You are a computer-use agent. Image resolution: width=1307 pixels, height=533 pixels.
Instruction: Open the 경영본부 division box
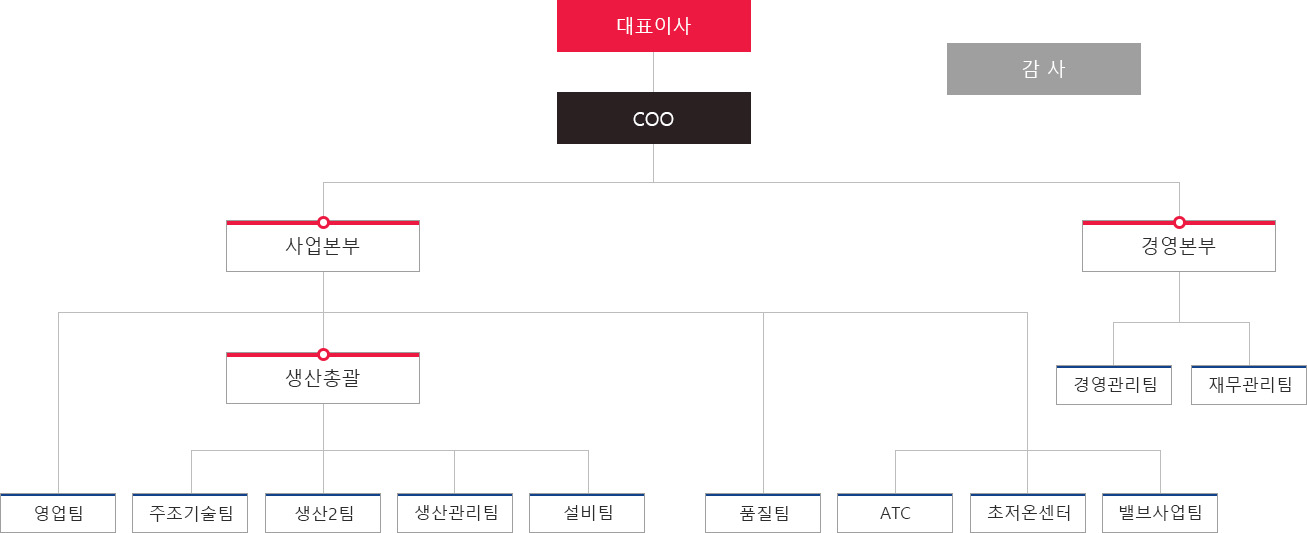coord(1178,247)
